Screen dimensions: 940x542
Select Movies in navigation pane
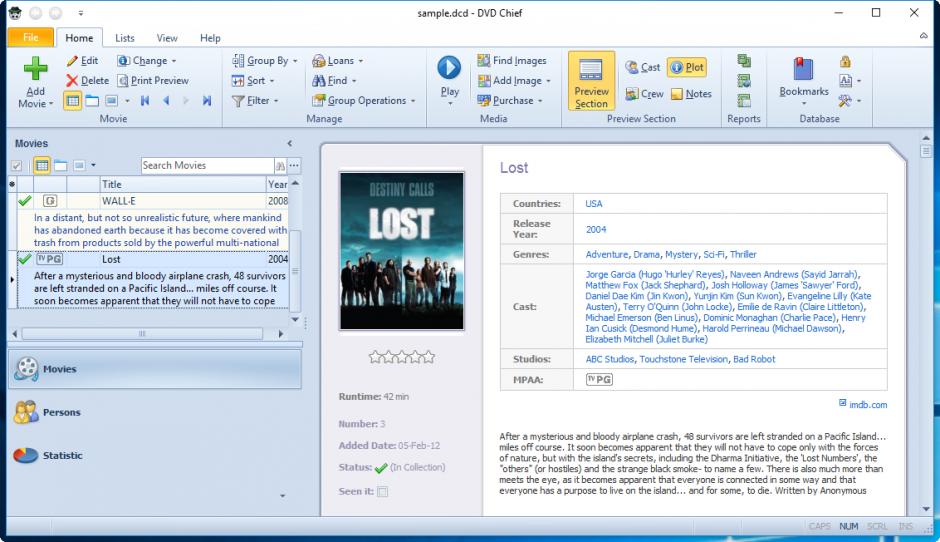(155, 369)
